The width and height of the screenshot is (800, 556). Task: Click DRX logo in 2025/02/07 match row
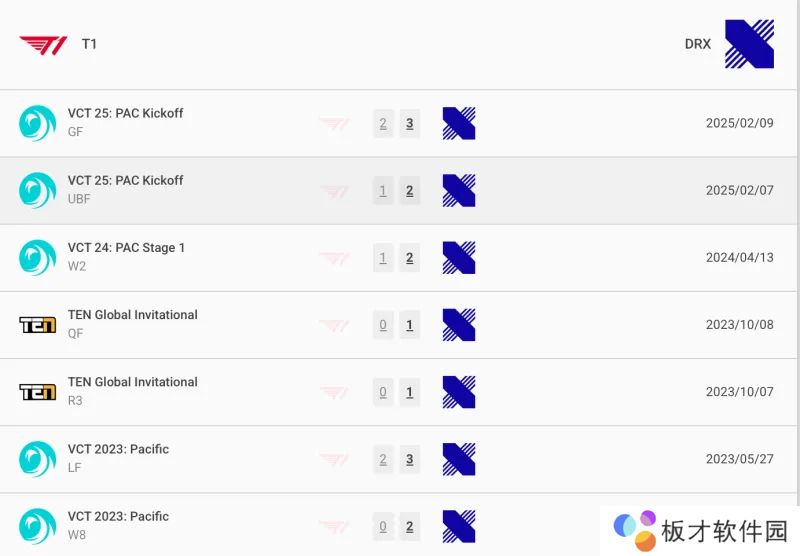pyautogui.click(x=459, y=191)
